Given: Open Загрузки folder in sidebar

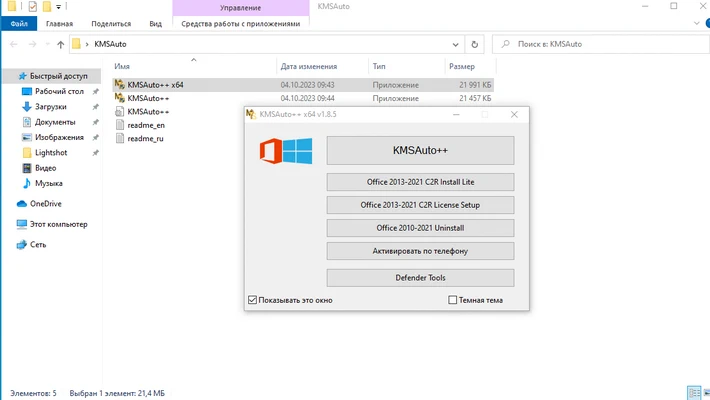Looking at the screenshot, I should click(51, 107).
